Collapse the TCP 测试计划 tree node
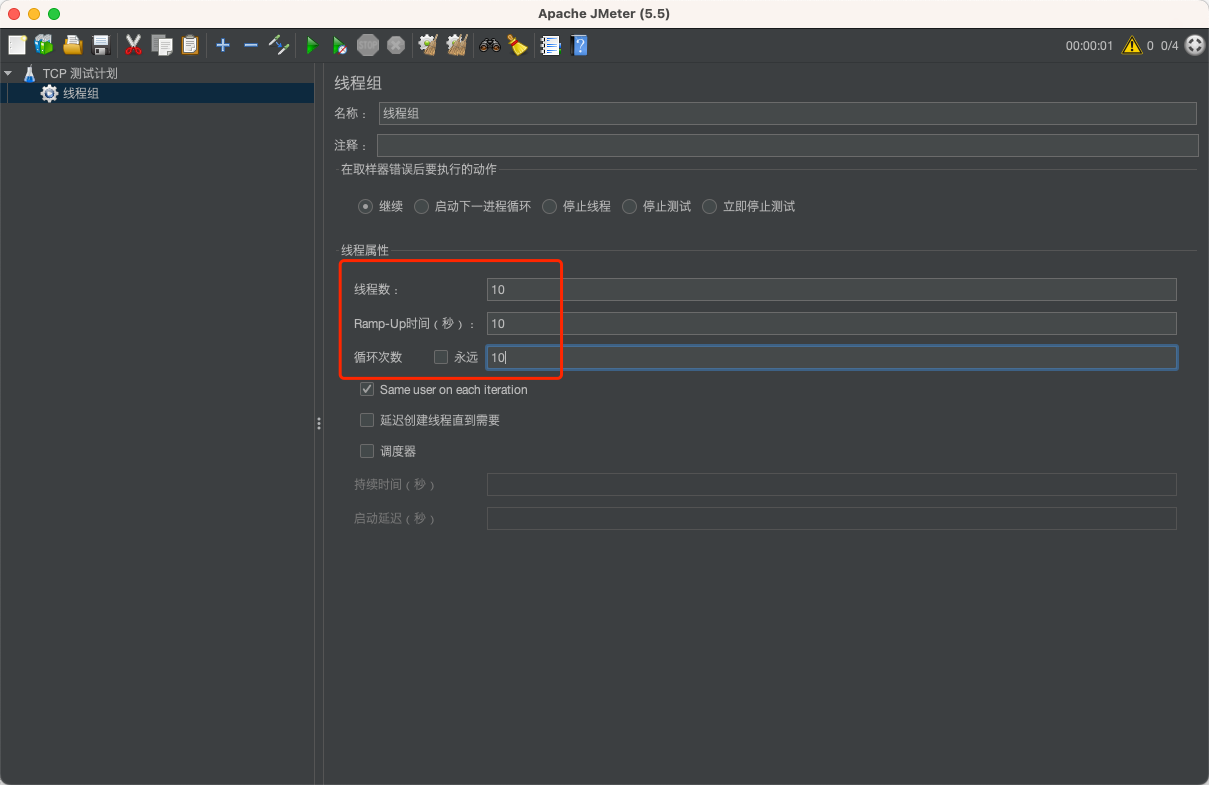This screenshot has width=1209, height=785. tap(8, 72)
